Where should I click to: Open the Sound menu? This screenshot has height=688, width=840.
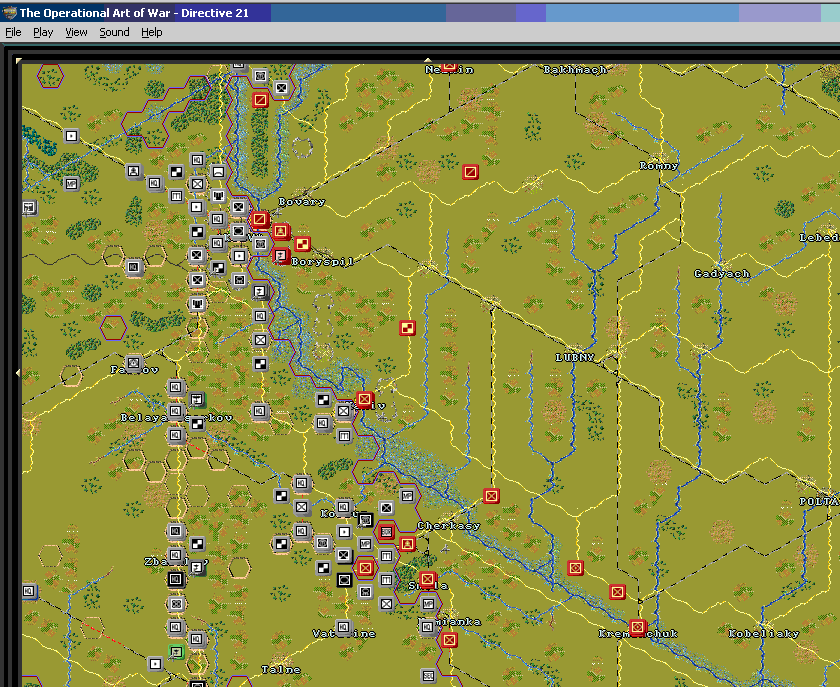(114, 32)
